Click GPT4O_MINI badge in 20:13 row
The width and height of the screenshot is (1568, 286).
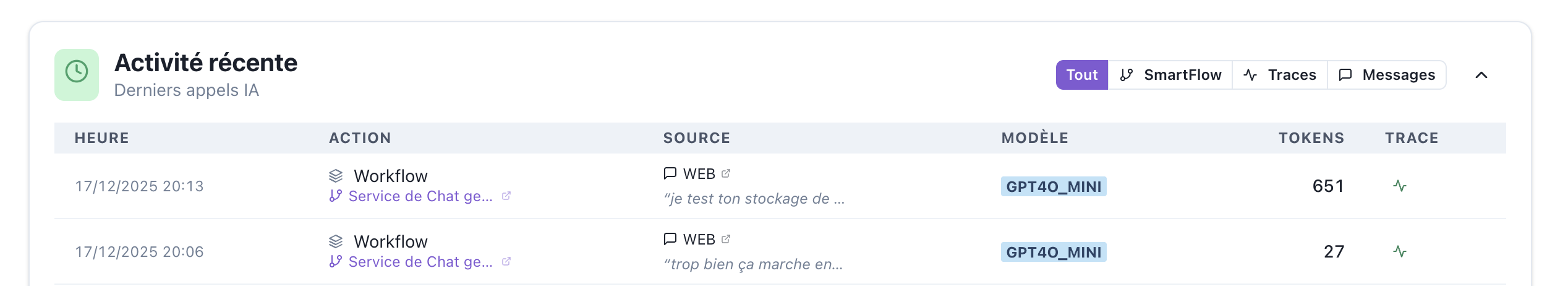(x=1054, y=186)
